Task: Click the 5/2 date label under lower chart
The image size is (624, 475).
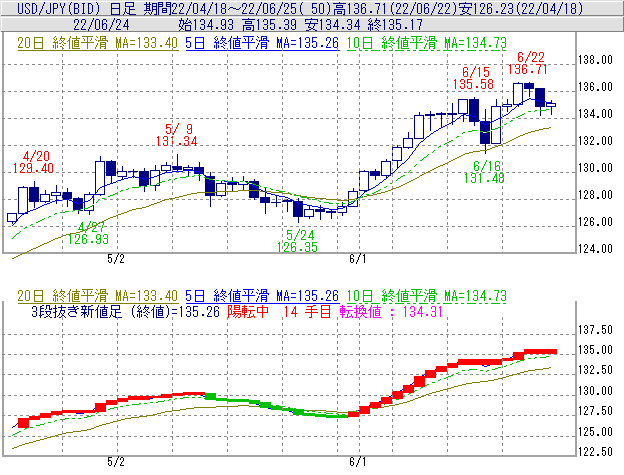Action: [116, 462]
